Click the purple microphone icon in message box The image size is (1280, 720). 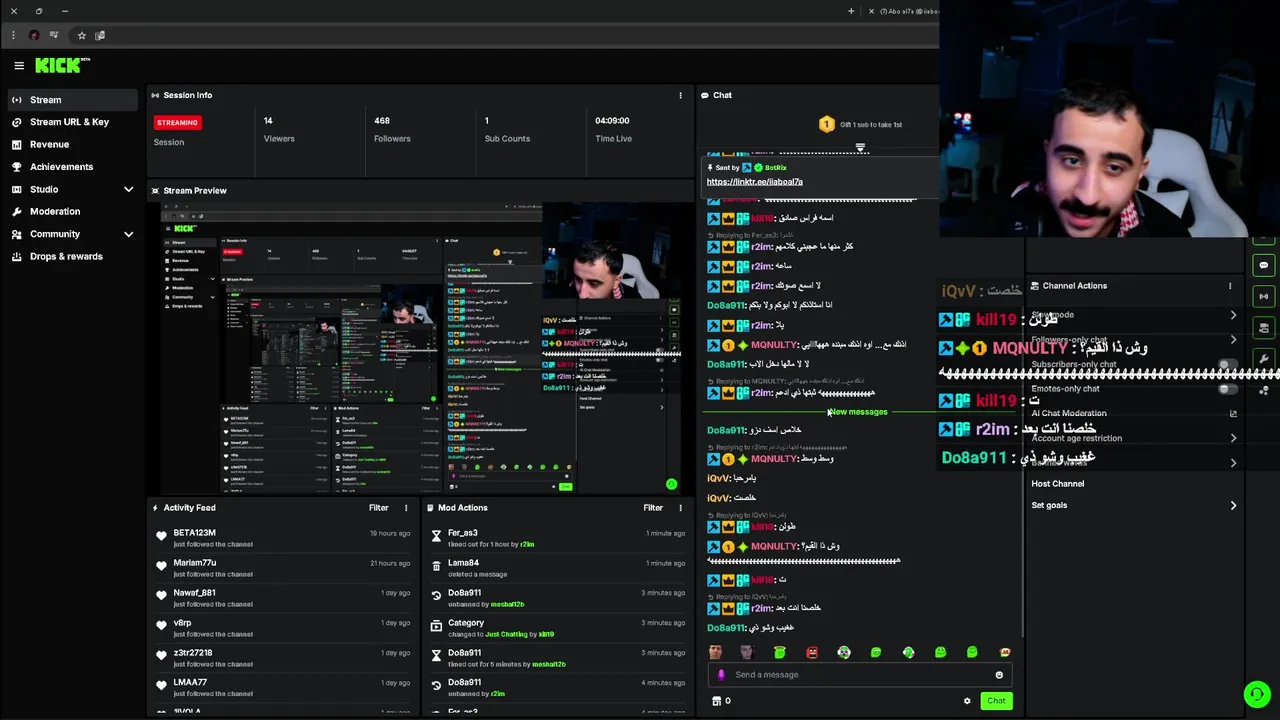(721, 674)
